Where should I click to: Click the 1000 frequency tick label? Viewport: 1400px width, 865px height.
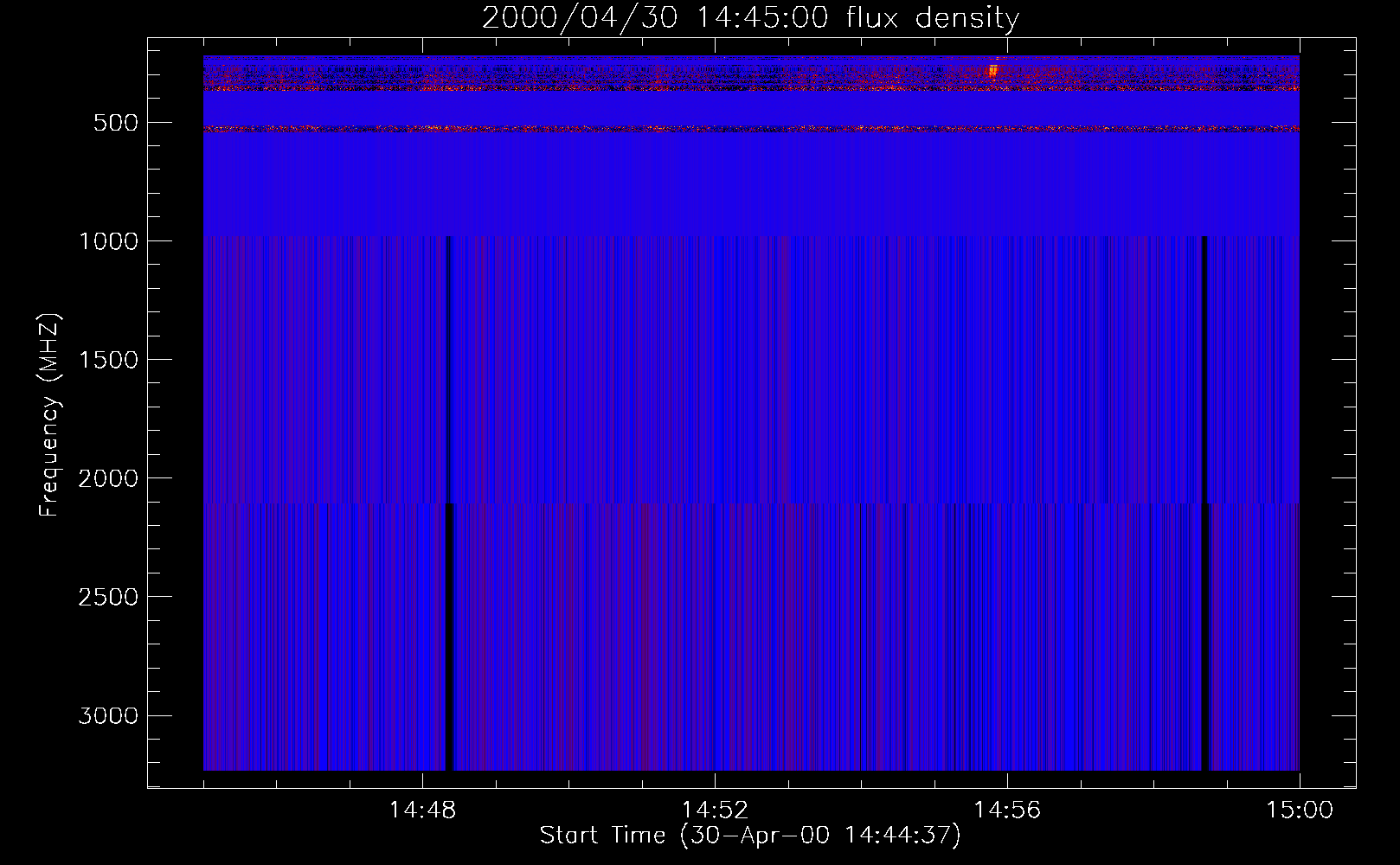coord(108,241)
